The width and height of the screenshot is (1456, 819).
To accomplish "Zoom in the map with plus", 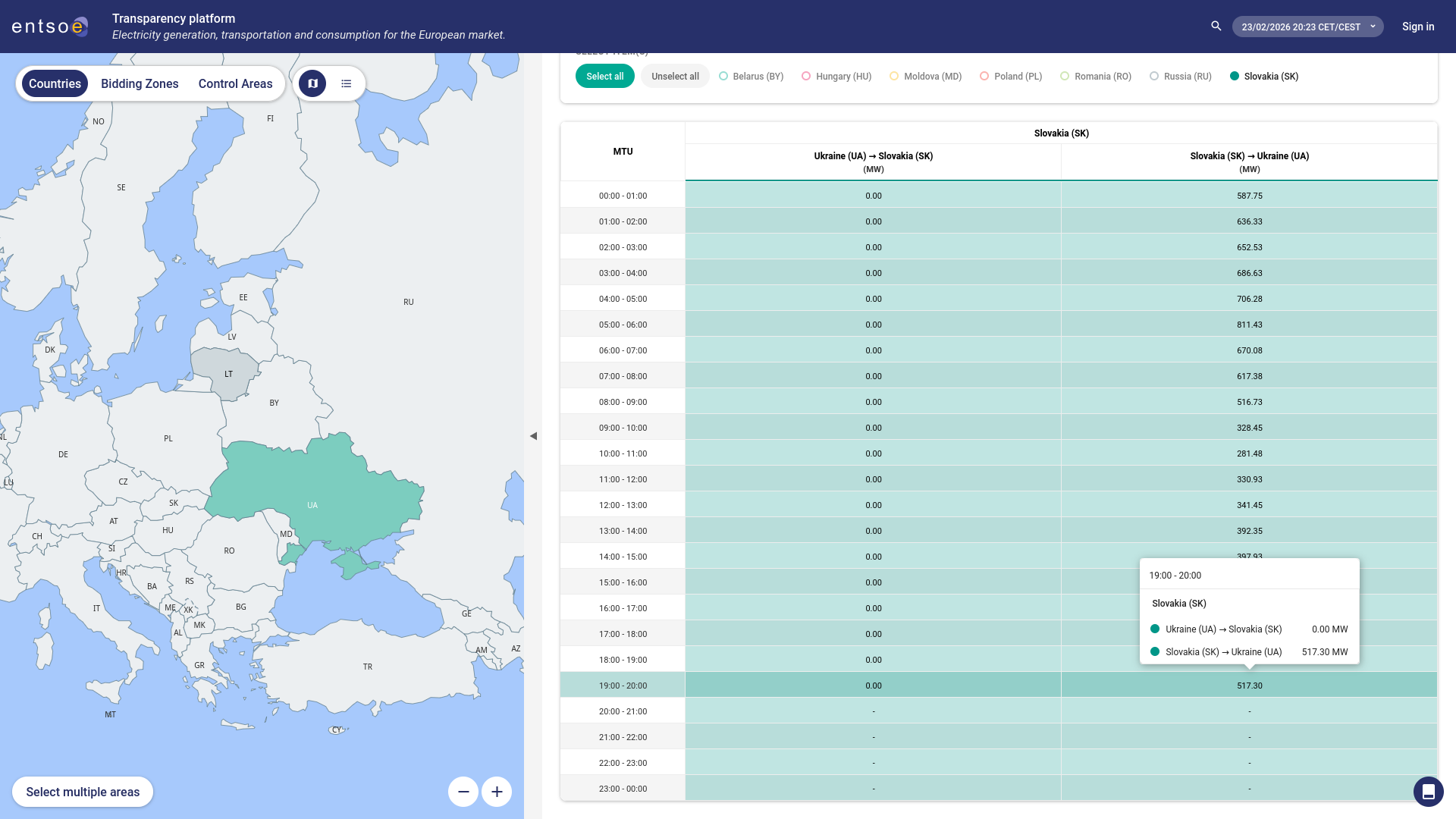I will [x=497, y=792].
